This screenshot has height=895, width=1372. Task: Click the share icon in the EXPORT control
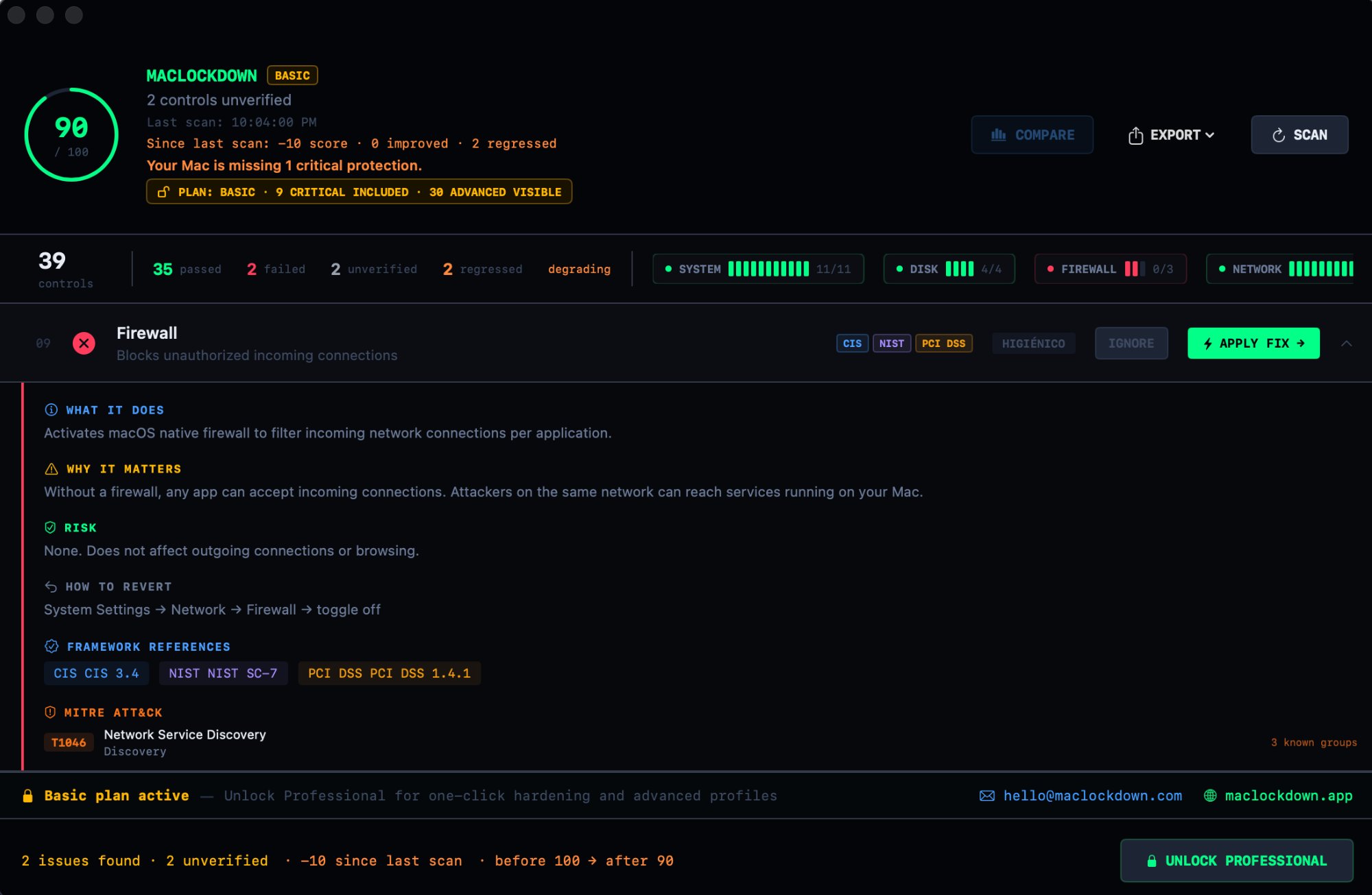click(x=1136, y=135)
